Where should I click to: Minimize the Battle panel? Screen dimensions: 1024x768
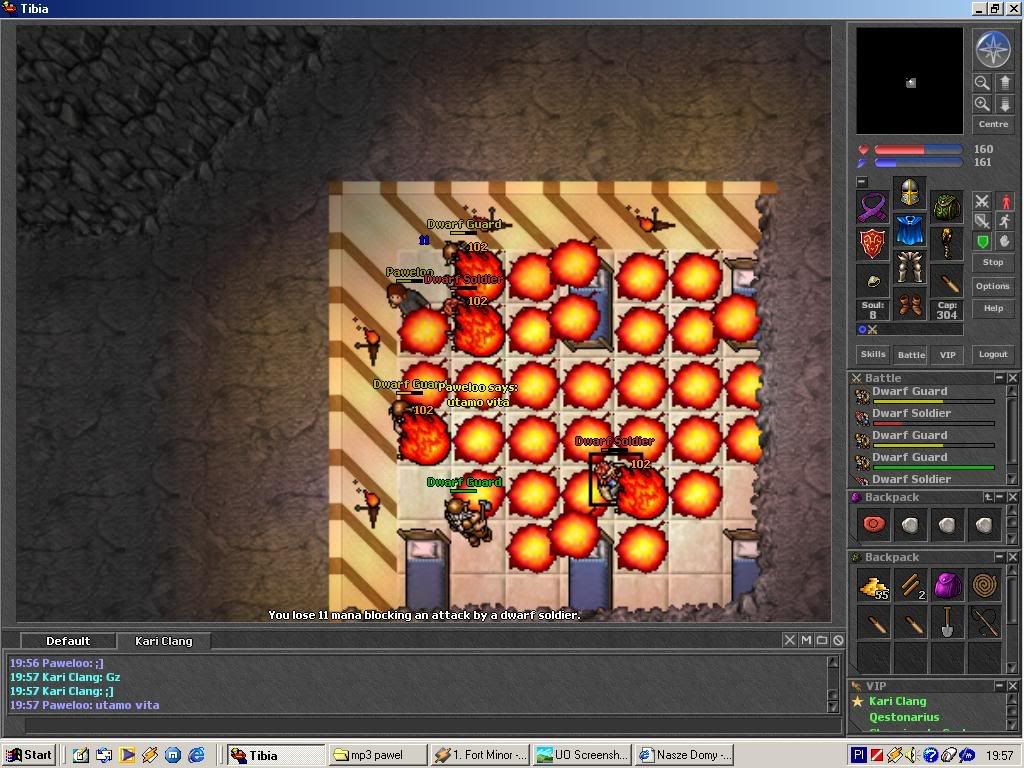pos(999,377)
